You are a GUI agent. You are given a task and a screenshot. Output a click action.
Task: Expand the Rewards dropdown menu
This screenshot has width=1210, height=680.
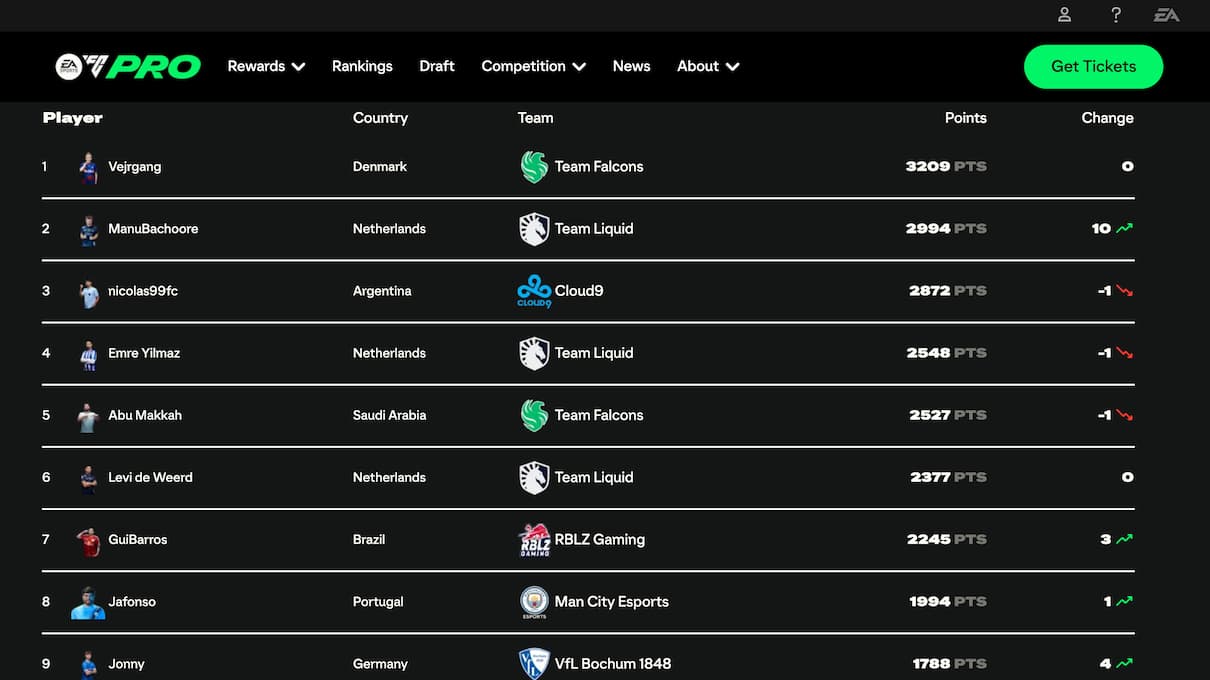coord(266,66)
